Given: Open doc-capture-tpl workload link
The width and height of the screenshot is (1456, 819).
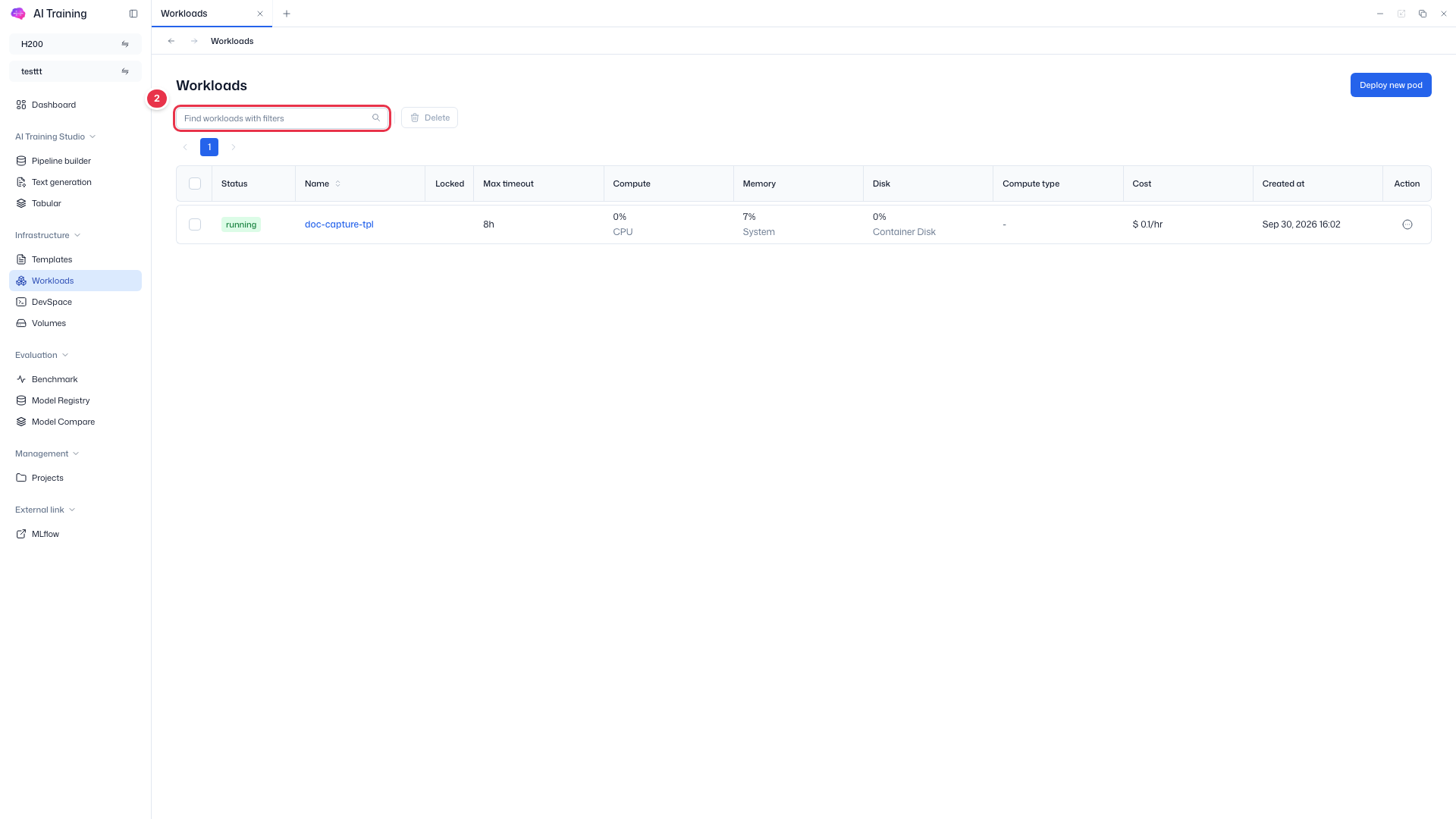Looking at the screenshot, I should point(339,224).
